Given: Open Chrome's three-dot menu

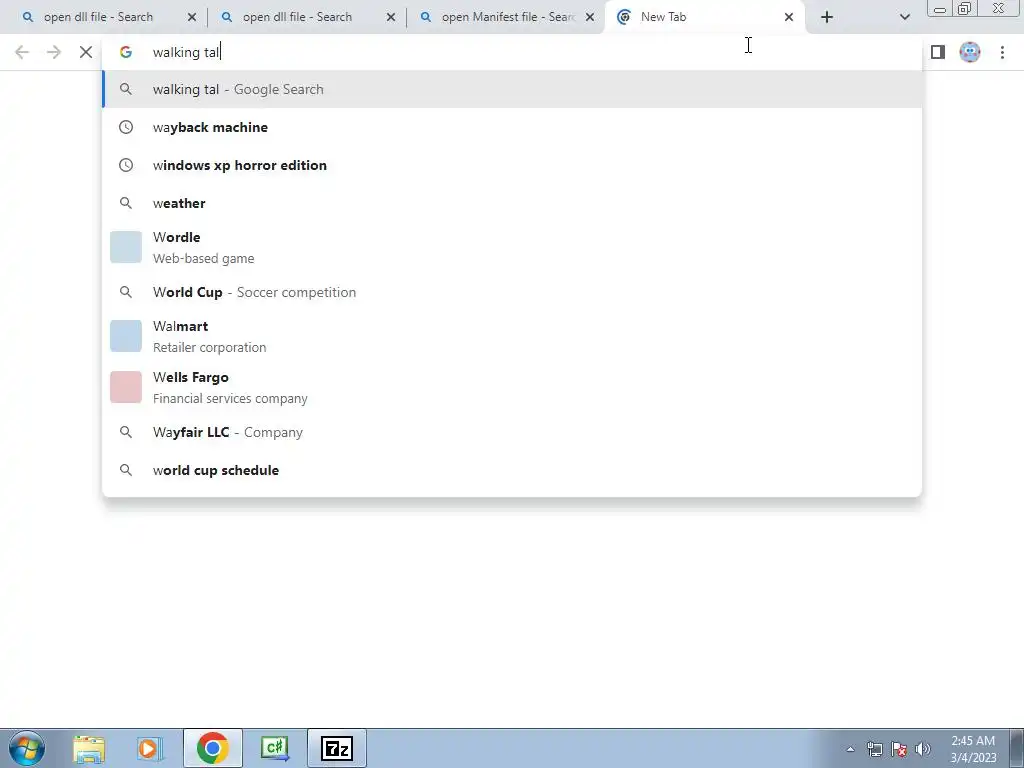Looking at the screenshot, I should pos(1002,52).
